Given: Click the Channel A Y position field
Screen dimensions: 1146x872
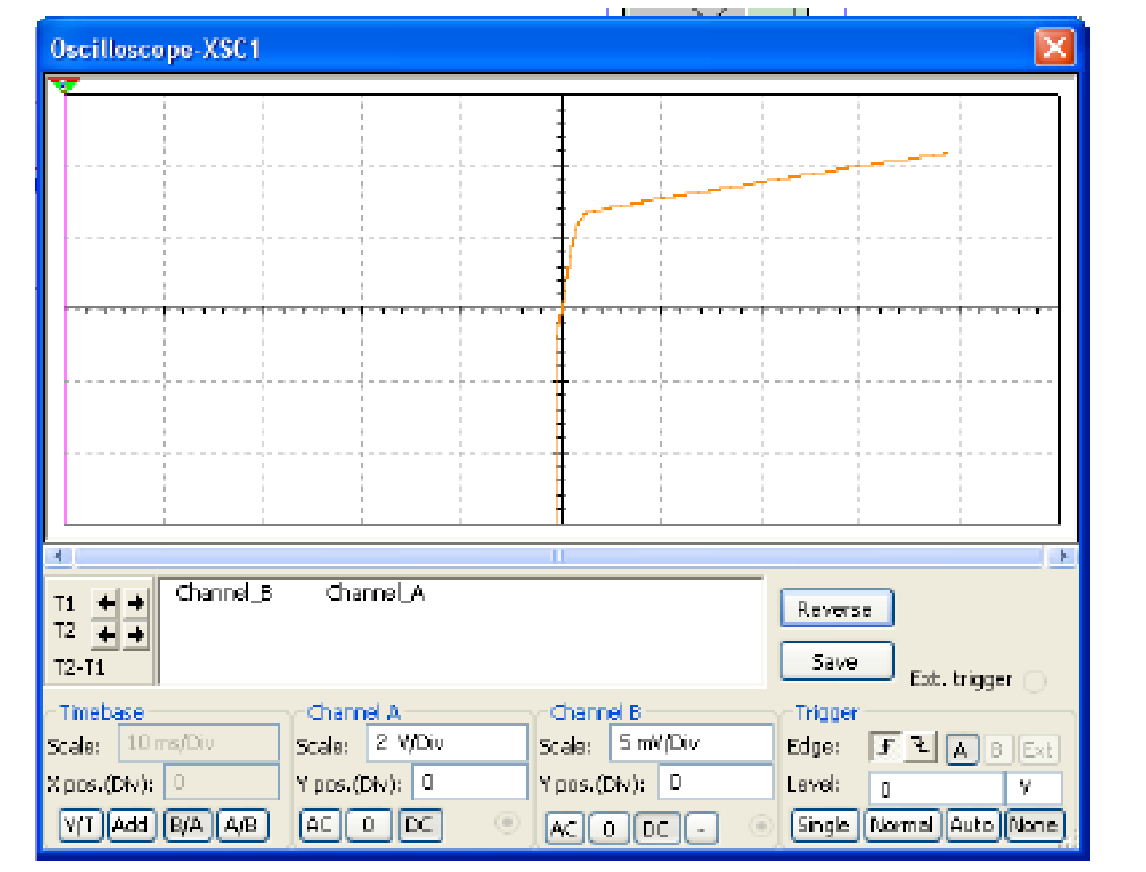Looking at the screenshot, I should pos(468,783).
